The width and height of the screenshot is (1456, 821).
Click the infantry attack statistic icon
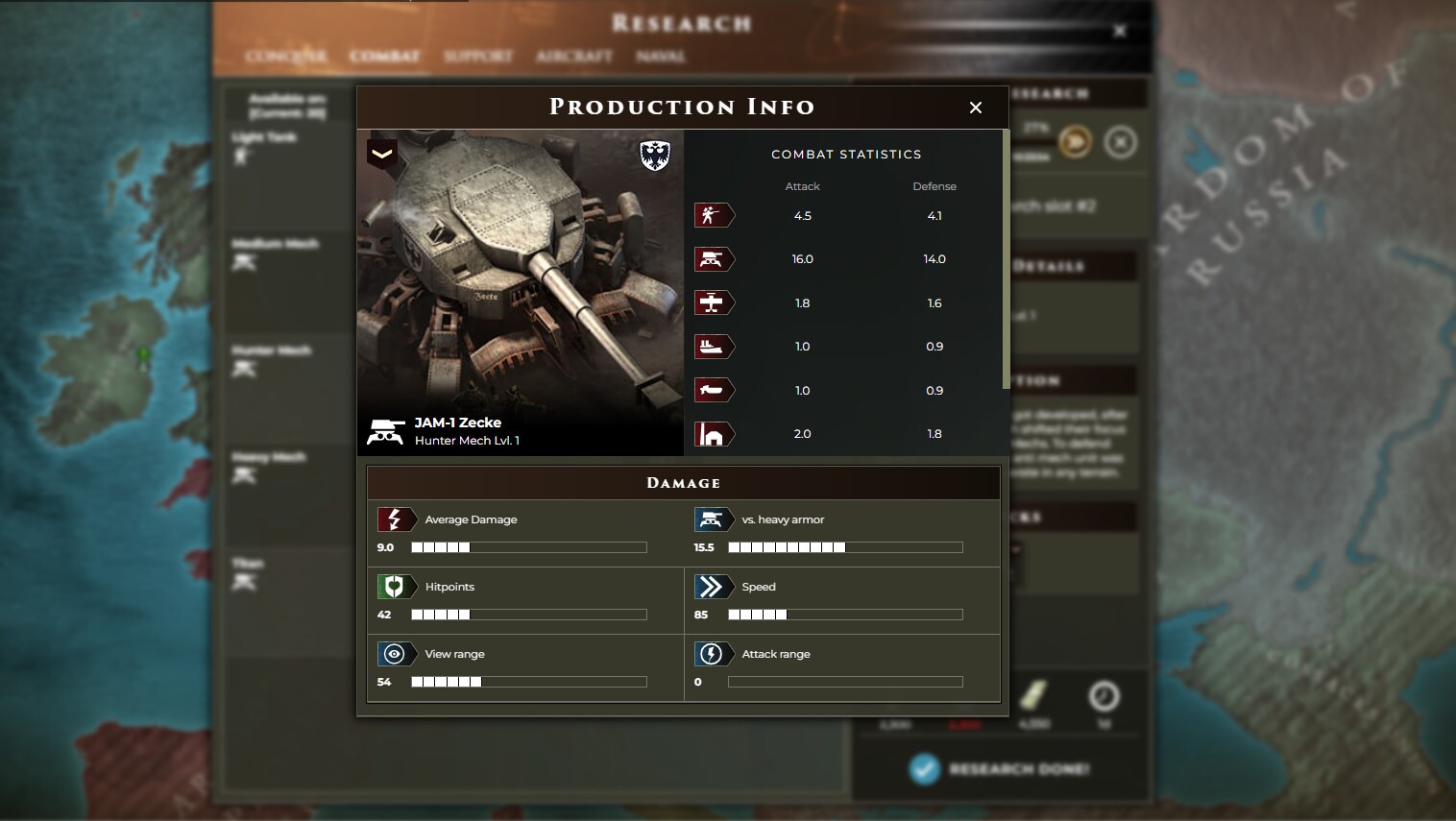coord(715,215)
